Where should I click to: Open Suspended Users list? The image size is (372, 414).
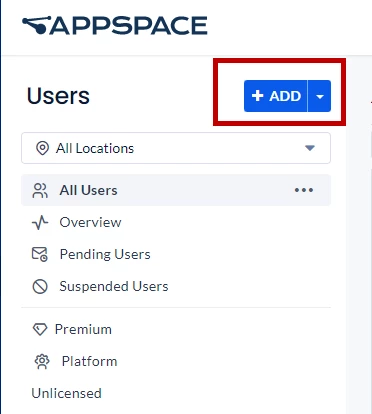[114, 286]
